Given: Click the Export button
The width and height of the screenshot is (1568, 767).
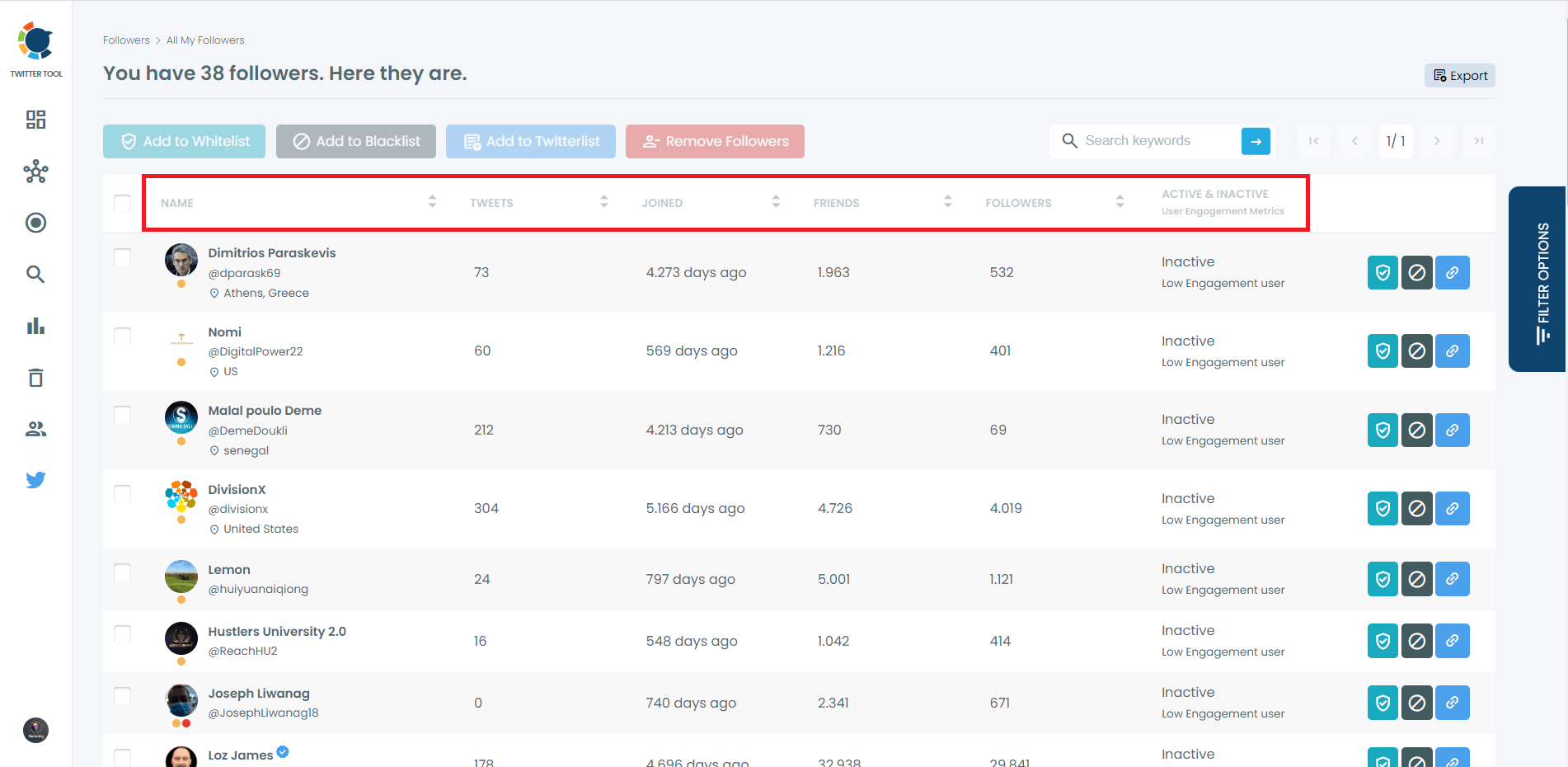Looking at the screenshot, I should point(1459,75).
